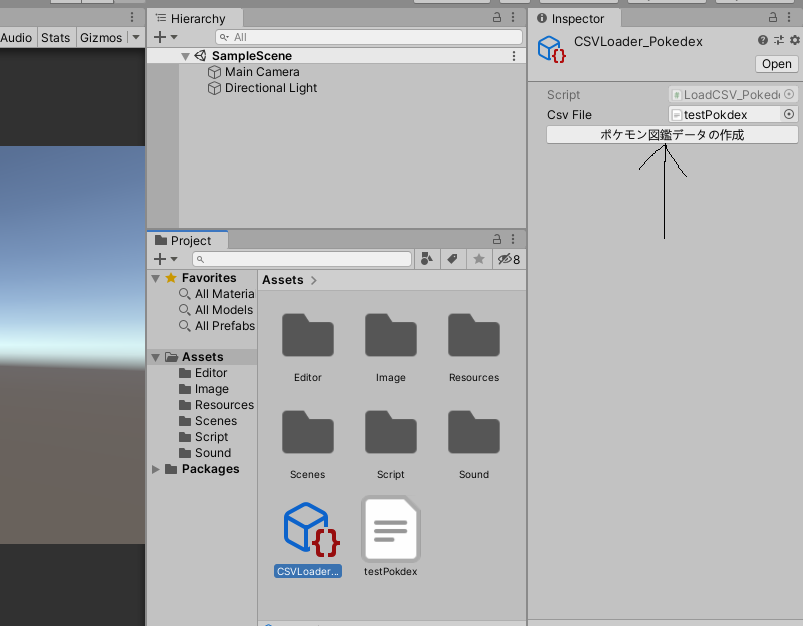
Task: Focus the Hierarchy search field
Action: point(369,37)
